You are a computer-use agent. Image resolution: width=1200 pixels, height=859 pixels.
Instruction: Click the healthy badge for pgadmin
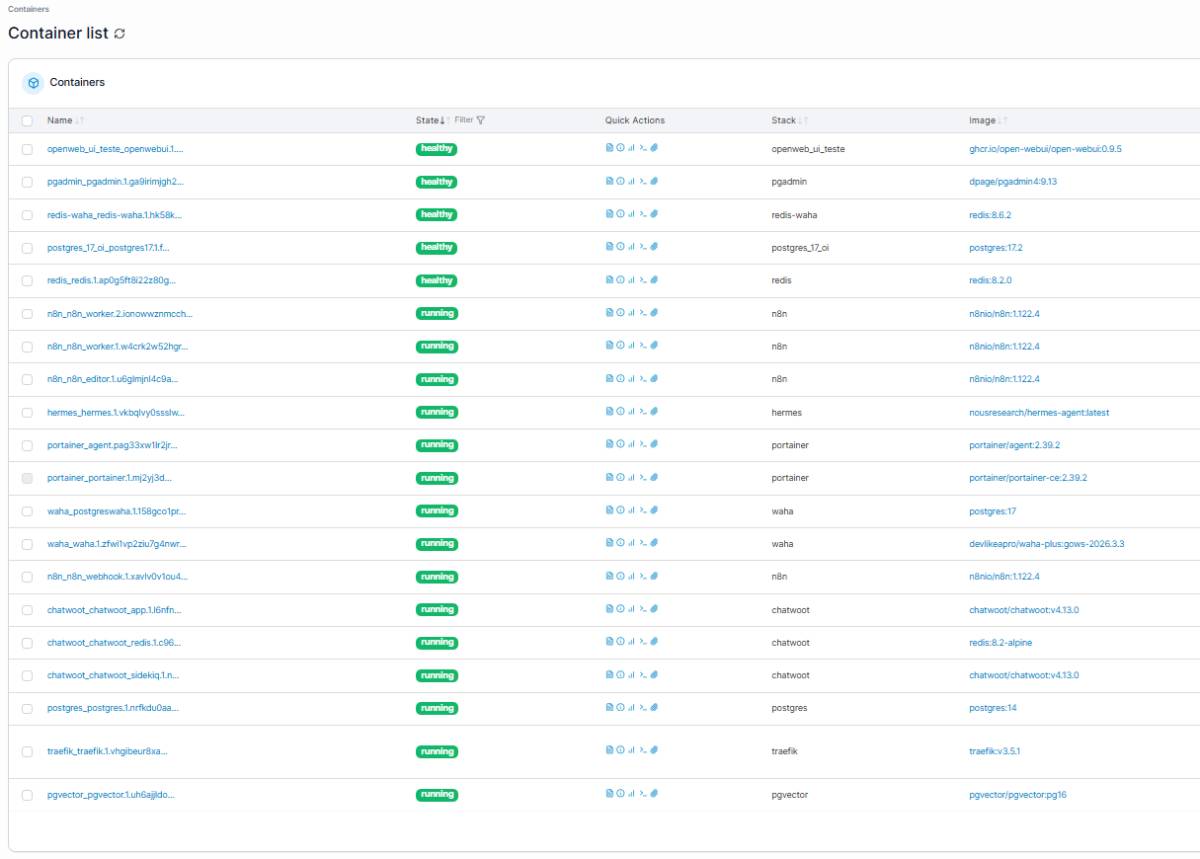(x=436, y=182)
